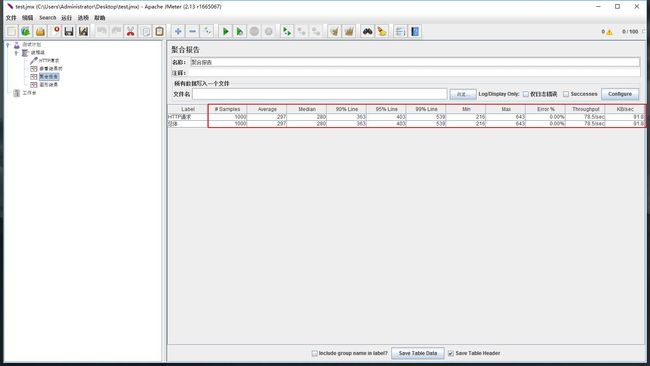
Task: Clear results with single broom icon
Action: tap(334, 32)
